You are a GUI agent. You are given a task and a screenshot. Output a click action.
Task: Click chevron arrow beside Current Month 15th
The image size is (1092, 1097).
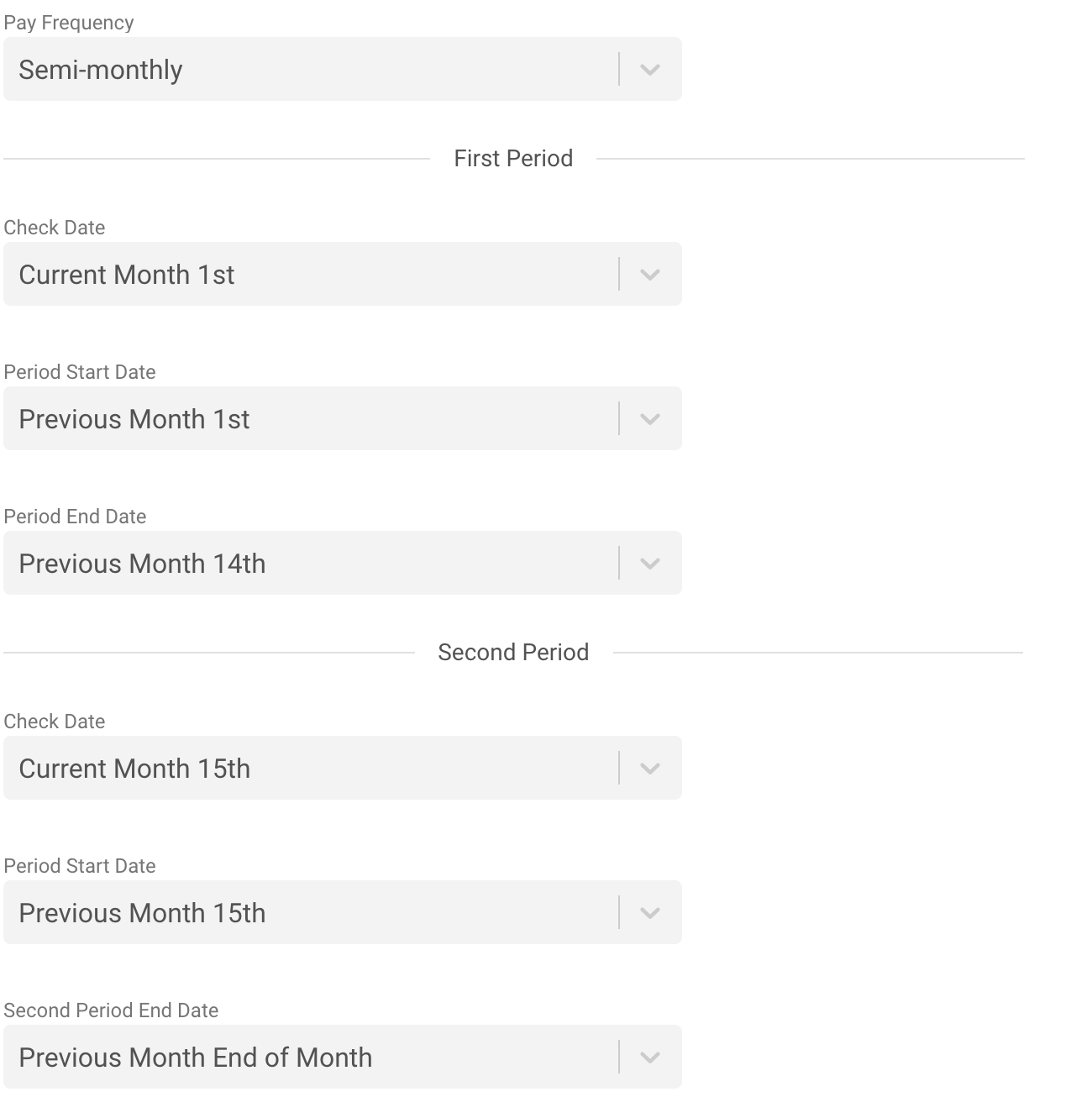[649, 769]
